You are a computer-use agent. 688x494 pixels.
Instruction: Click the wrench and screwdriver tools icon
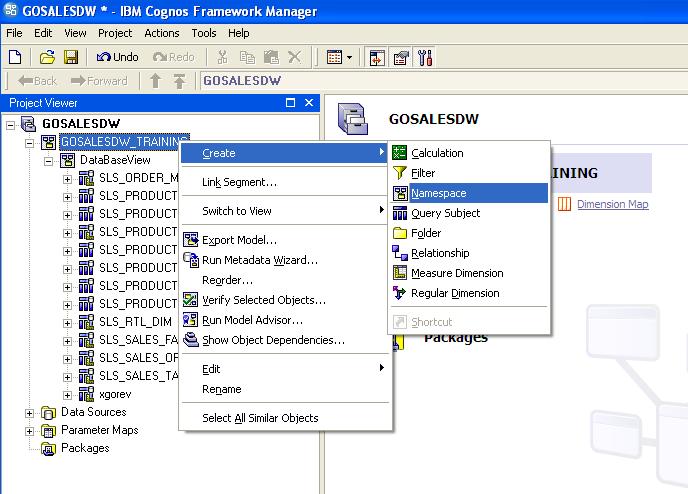[425, 57]
